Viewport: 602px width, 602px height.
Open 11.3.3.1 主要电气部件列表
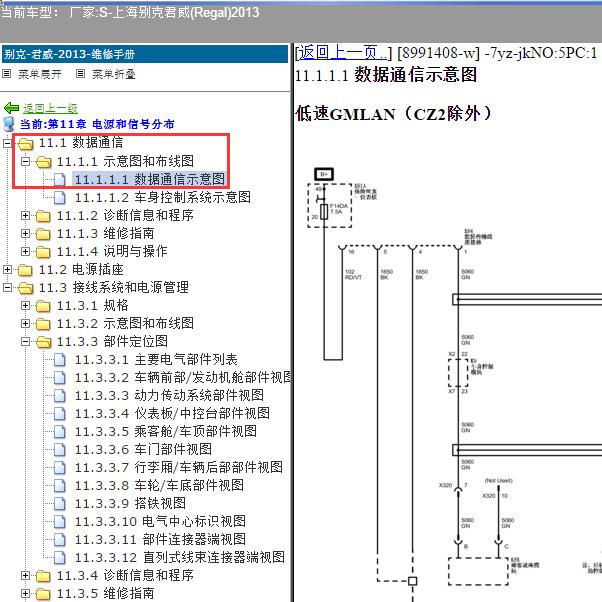coord(156,360)
